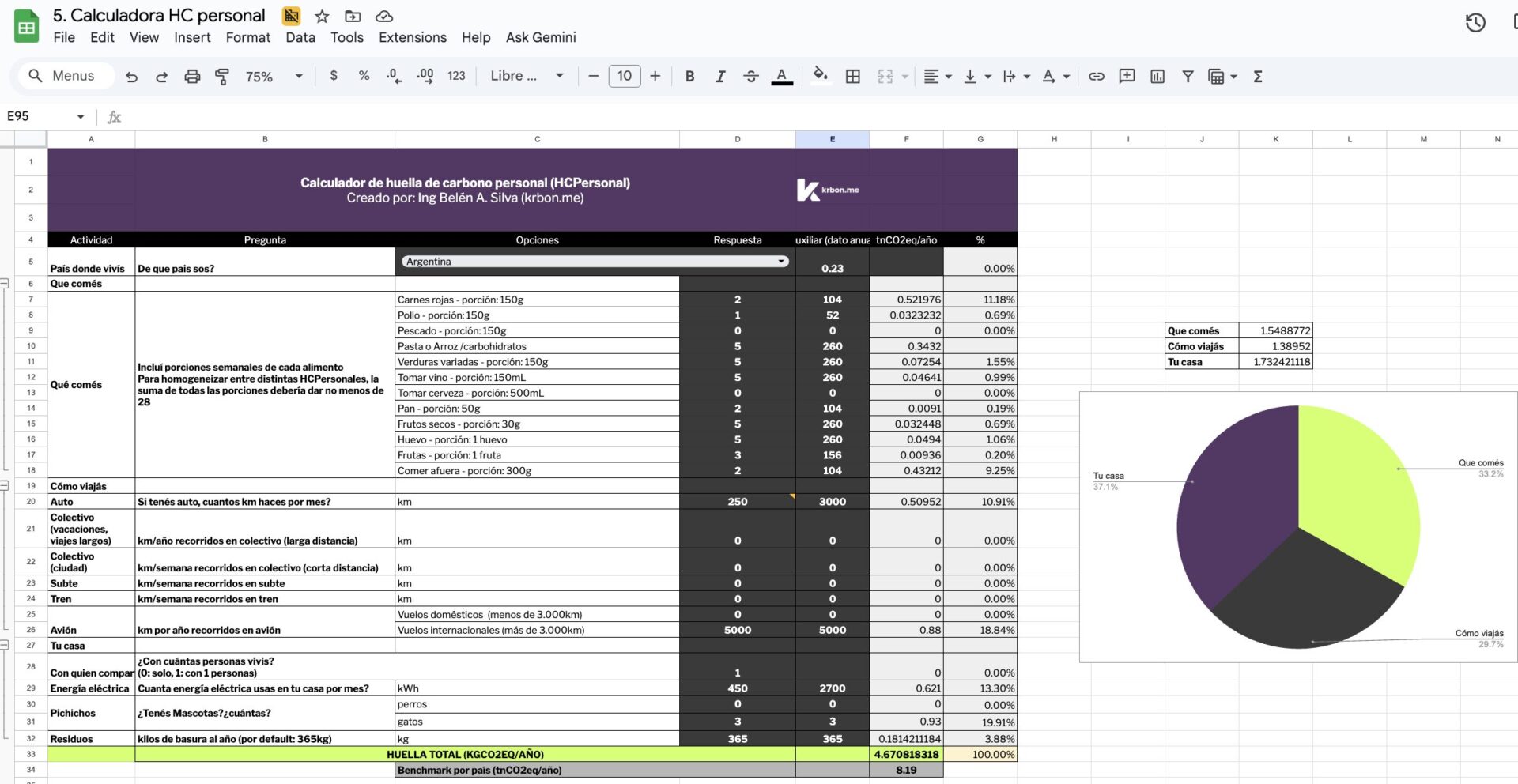
Task: Open the Borders tool
Action: (852, 77)
